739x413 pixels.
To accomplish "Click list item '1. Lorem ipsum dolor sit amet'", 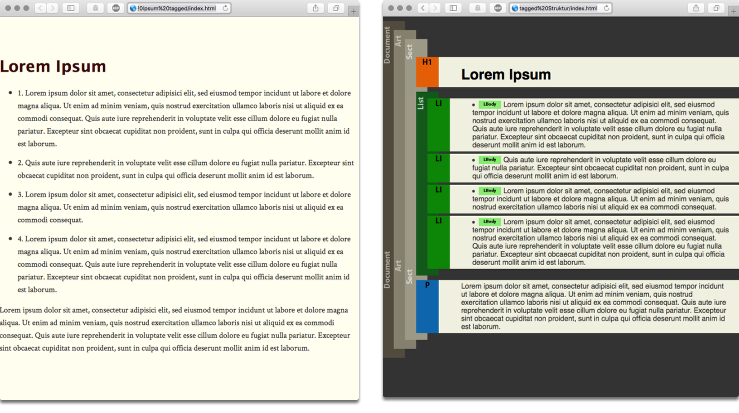I will click(x=185, y=118).
